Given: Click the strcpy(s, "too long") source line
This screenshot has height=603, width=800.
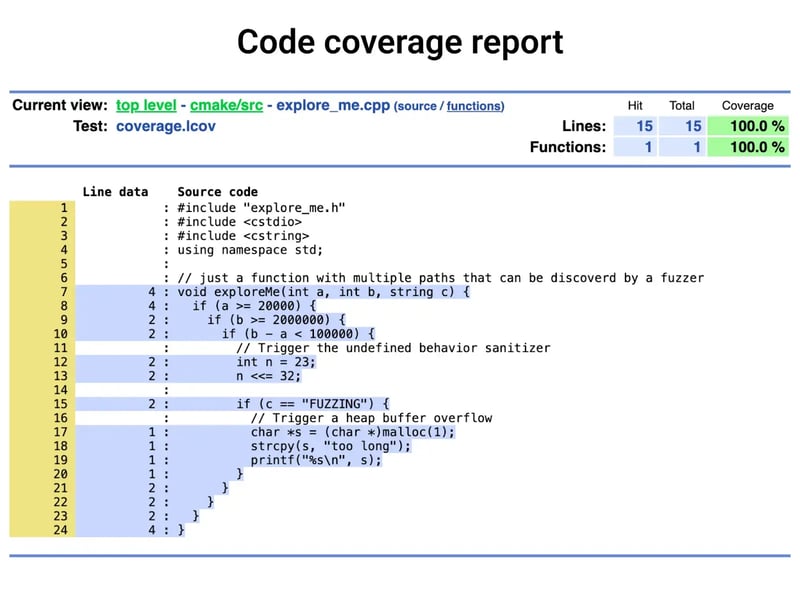Looking at the screenshot, I should click(317, 446).
